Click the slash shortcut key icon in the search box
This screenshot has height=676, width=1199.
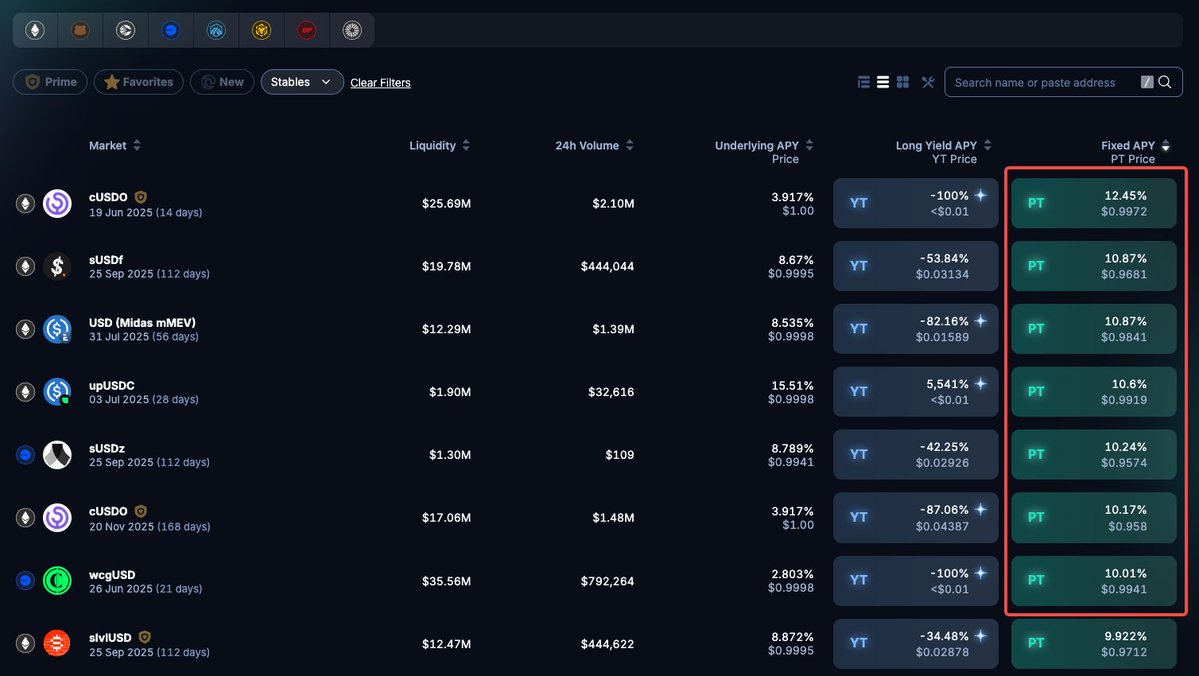click(1147, 82)
